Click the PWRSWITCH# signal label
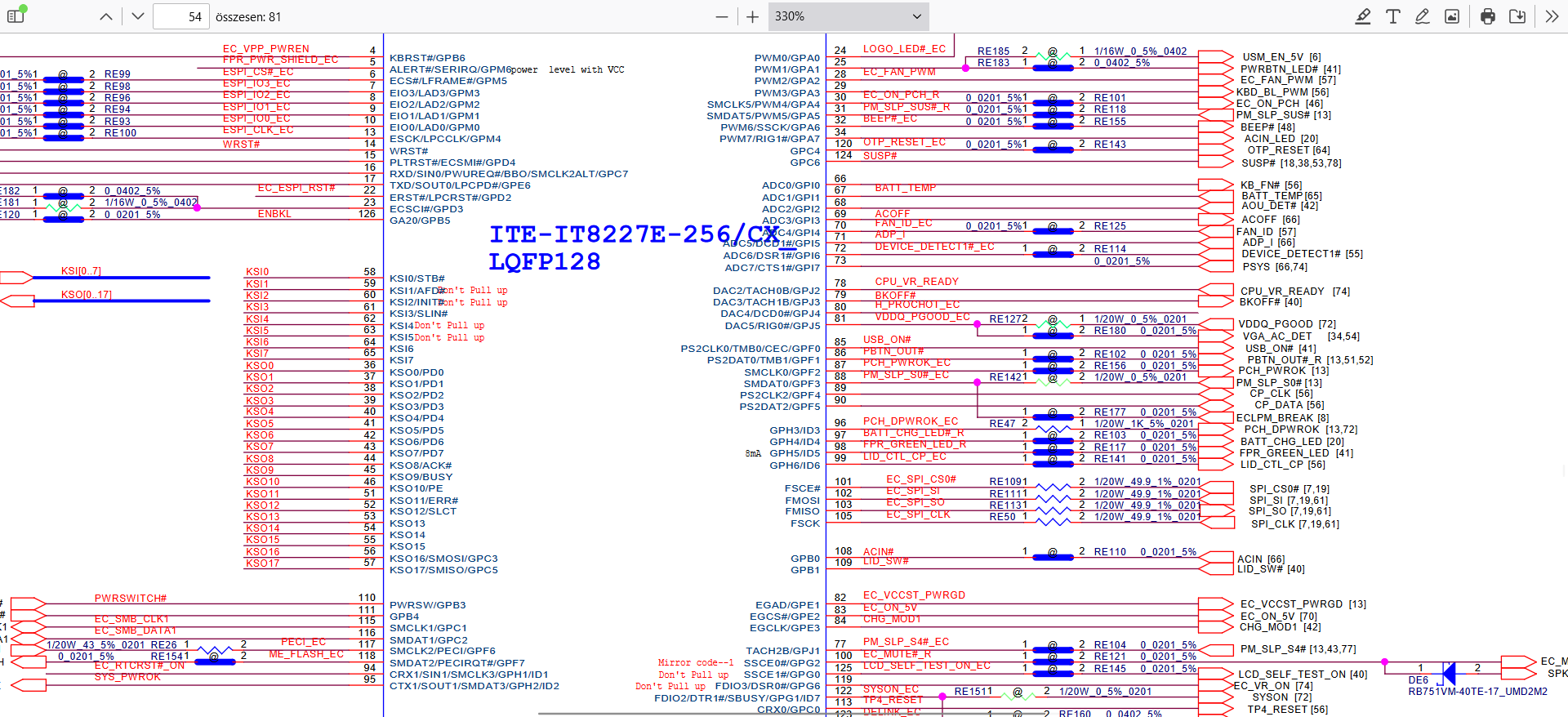 point(130,599)
